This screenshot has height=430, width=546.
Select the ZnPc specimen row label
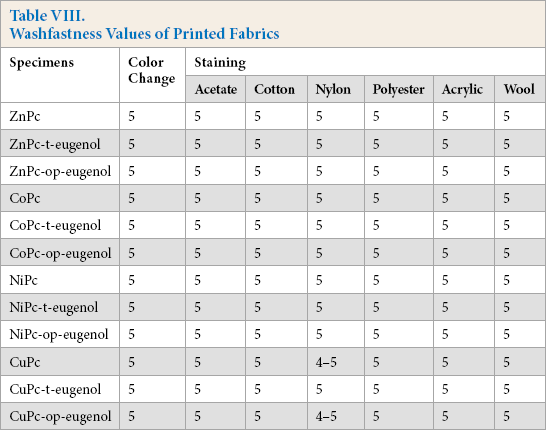[25, 116]
